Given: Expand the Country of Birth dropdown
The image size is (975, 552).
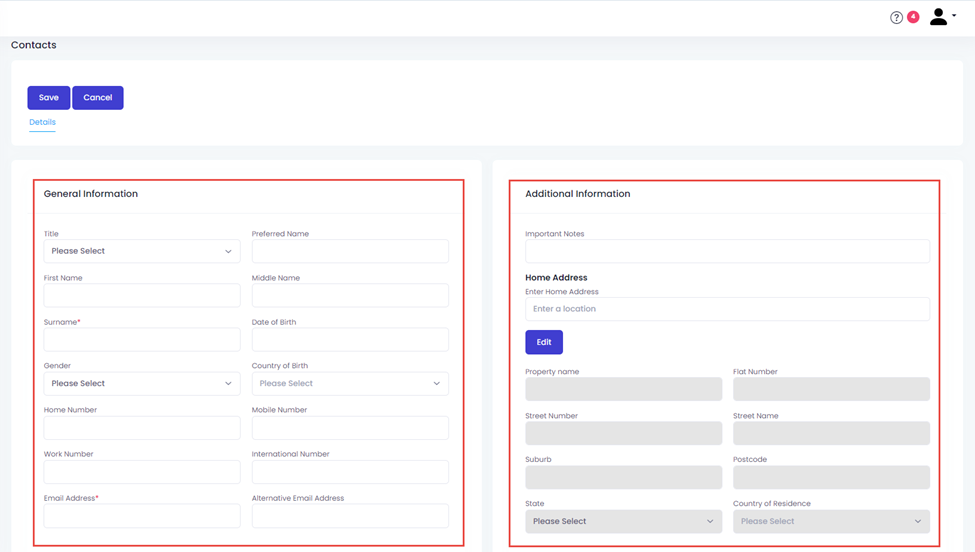Looking at the screenshot, I should click(x=350, y=384).
